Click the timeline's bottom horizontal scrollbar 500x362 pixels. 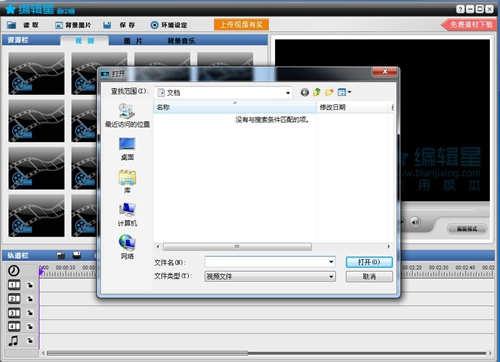tap(147, 353)
